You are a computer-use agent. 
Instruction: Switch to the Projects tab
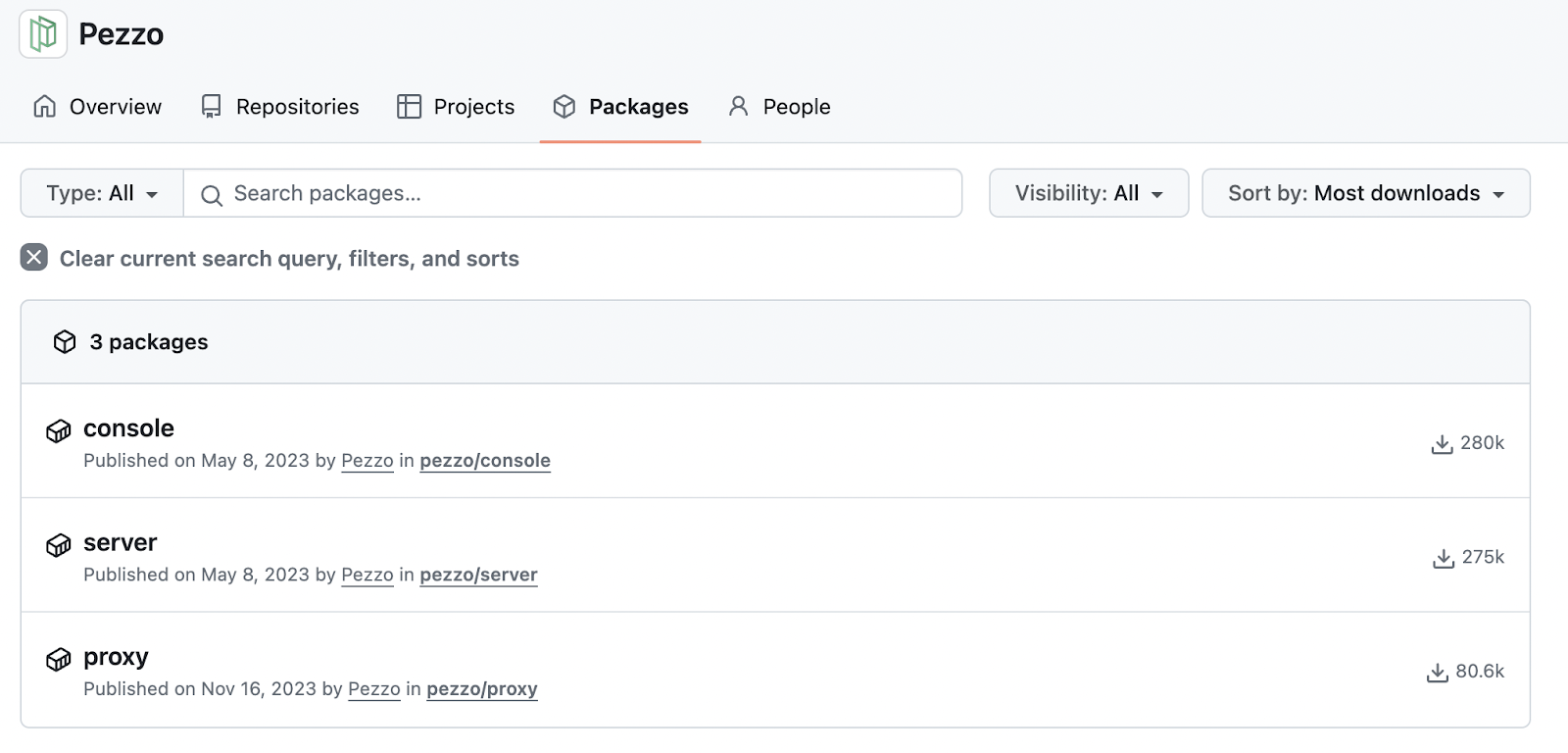[x=456, y=107]
